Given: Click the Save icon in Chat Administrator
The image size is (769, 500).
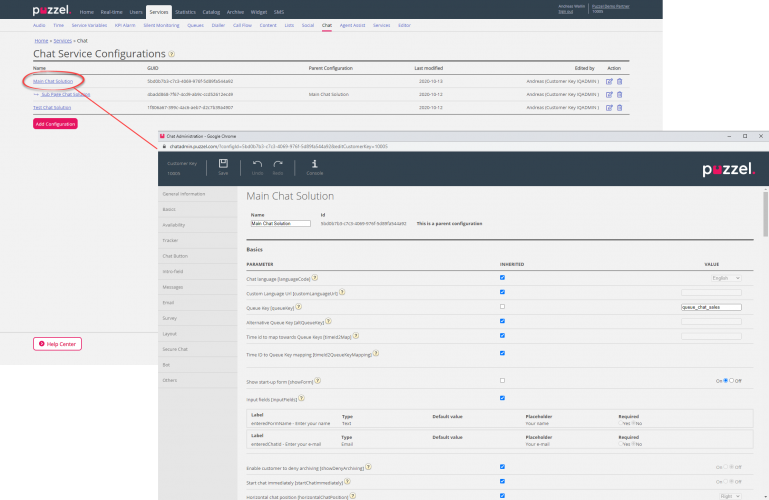Looking at the screenshot, I should click(x=223, y=164).
